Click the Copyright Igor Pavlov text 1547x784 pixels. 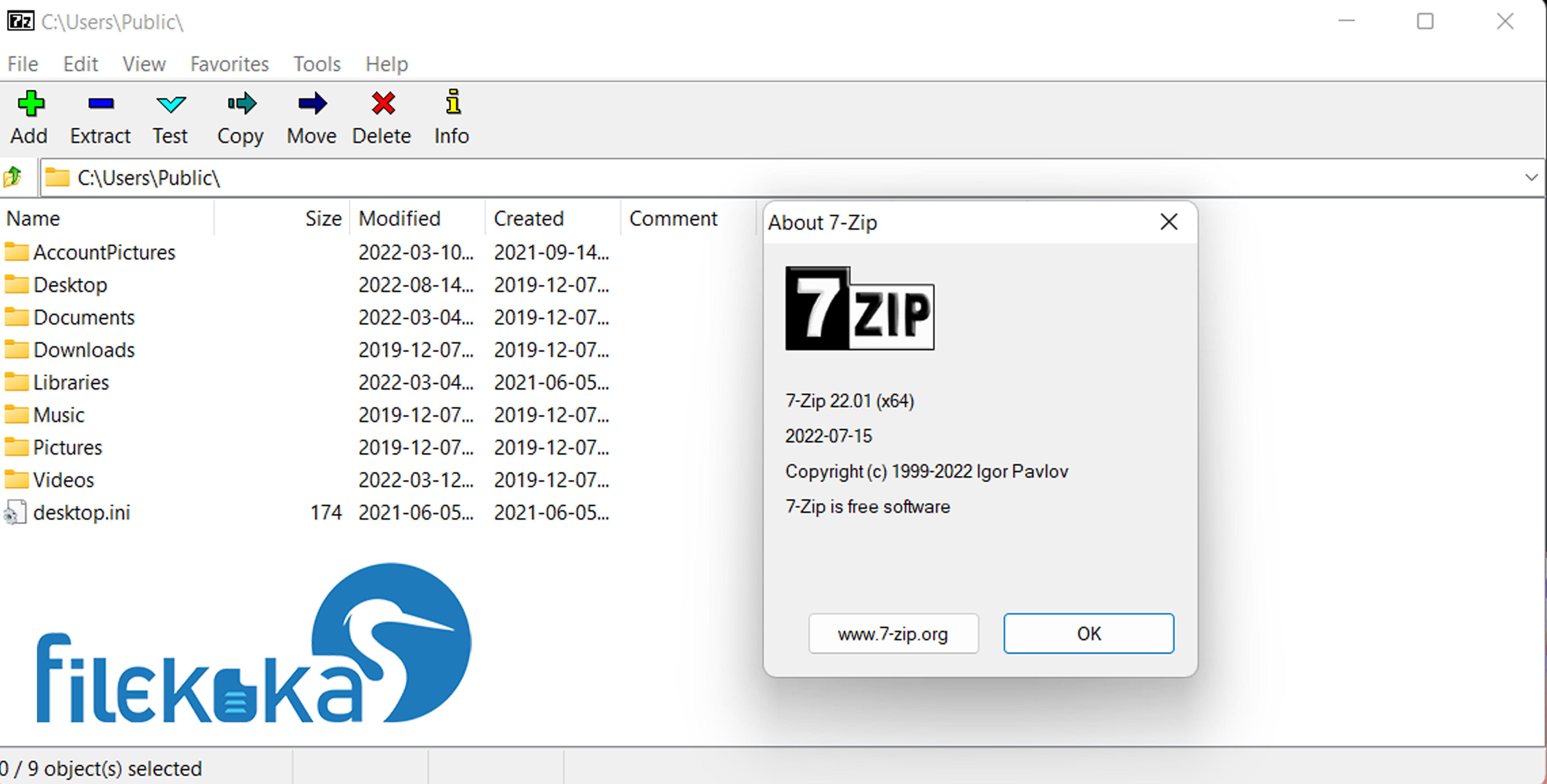(927, 472)
